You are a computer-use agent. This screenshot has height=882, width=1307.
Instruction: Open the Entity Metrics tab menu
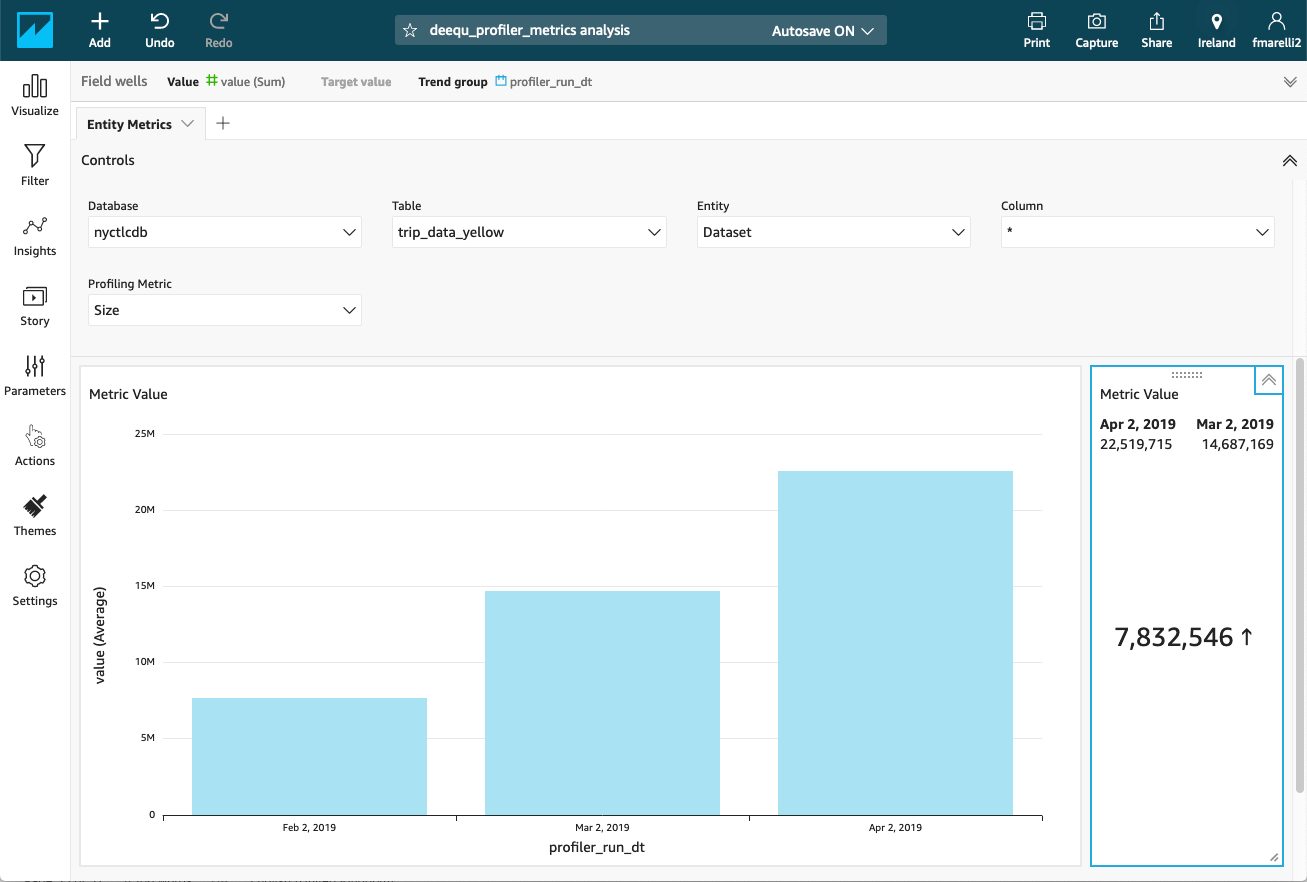(x=188, y=124)
